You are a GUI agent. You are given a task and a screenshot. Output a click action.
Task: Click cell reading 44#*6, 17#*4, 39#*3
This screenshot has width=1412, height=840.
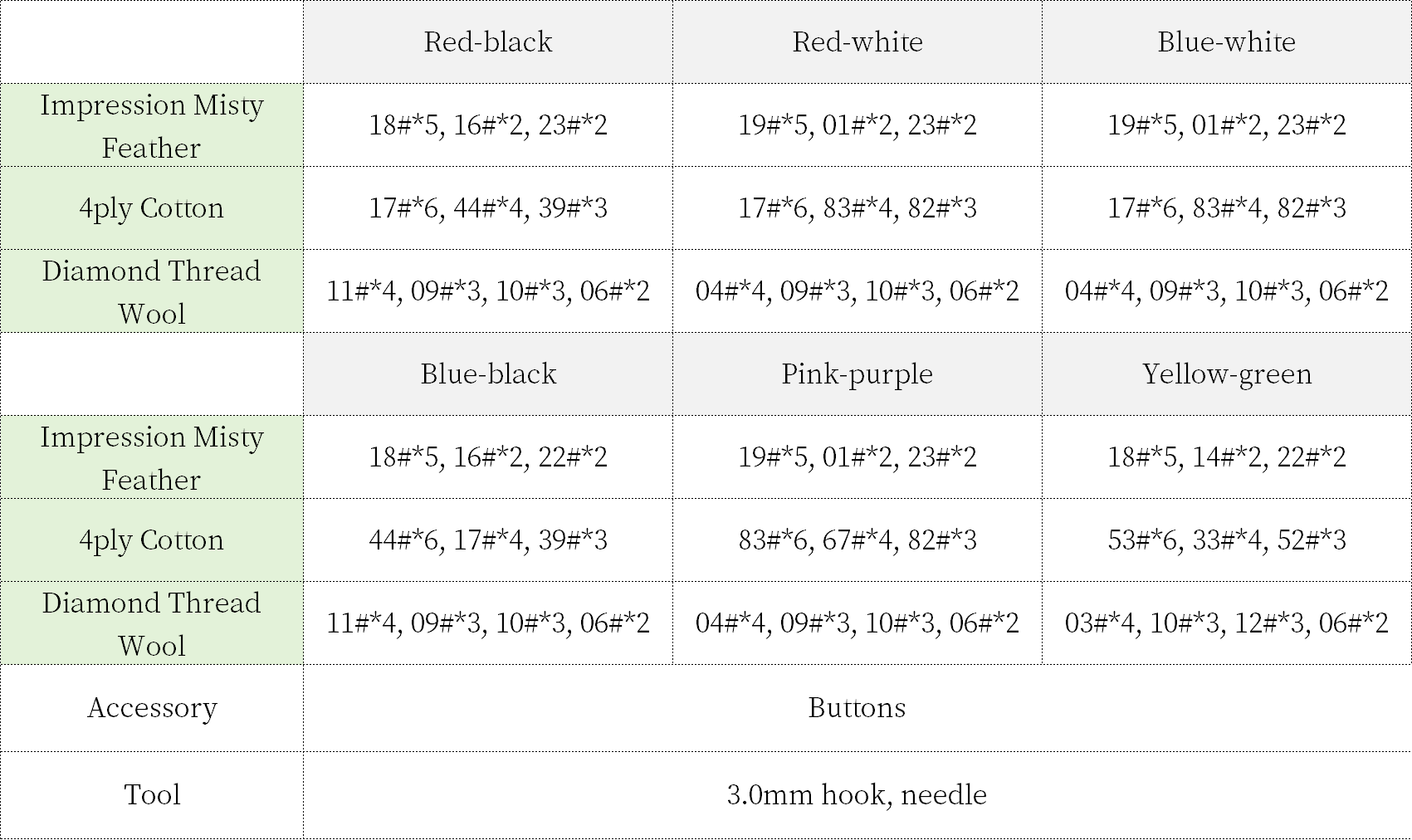pos(488,540)
